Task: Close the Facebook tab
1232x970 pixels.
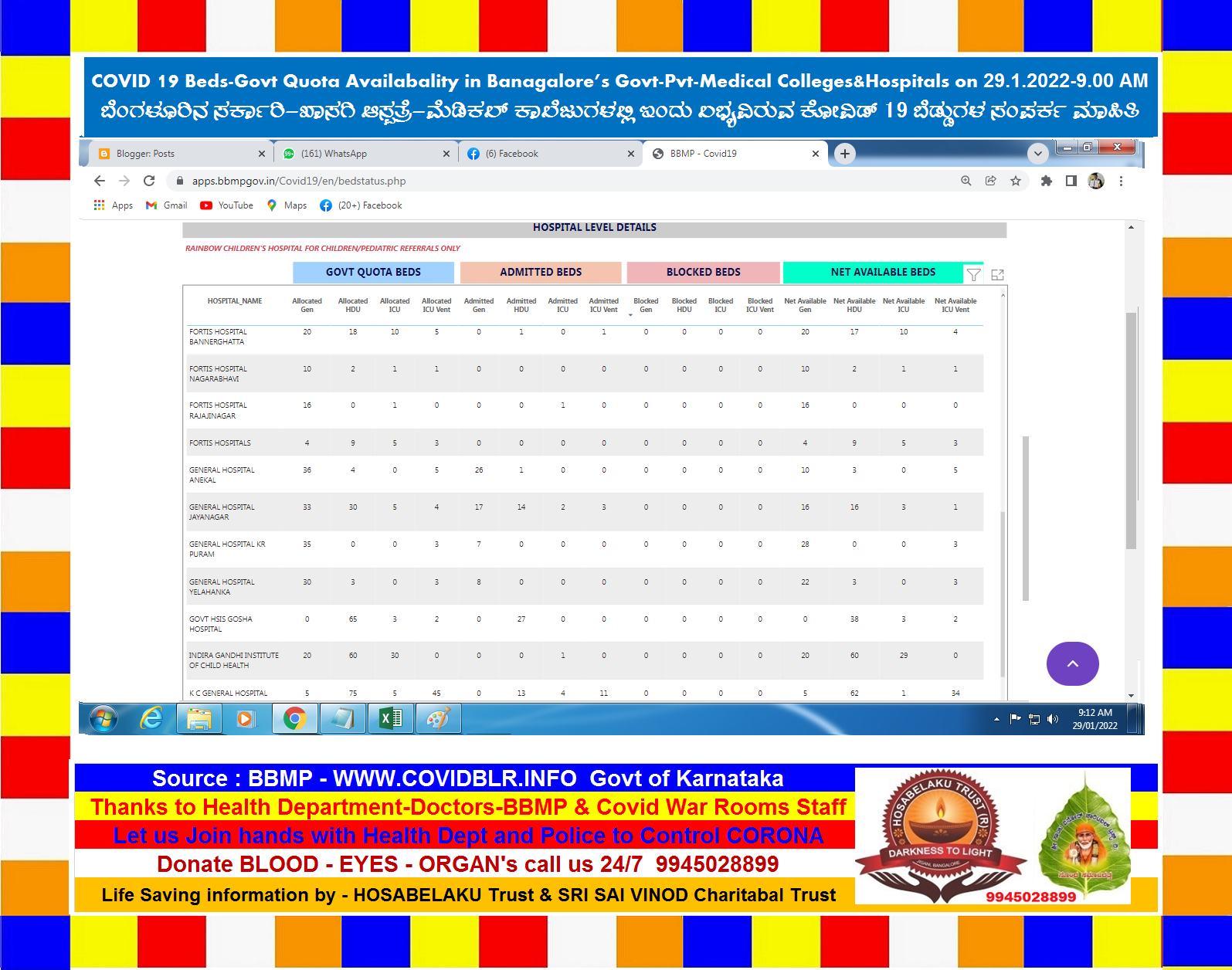Action: pos(631,154)
